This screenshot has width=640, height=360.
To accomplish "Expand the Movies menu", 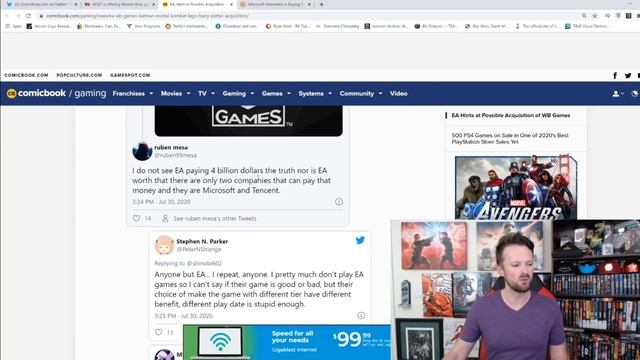I will pyautogui.click(x=175, y=93).
